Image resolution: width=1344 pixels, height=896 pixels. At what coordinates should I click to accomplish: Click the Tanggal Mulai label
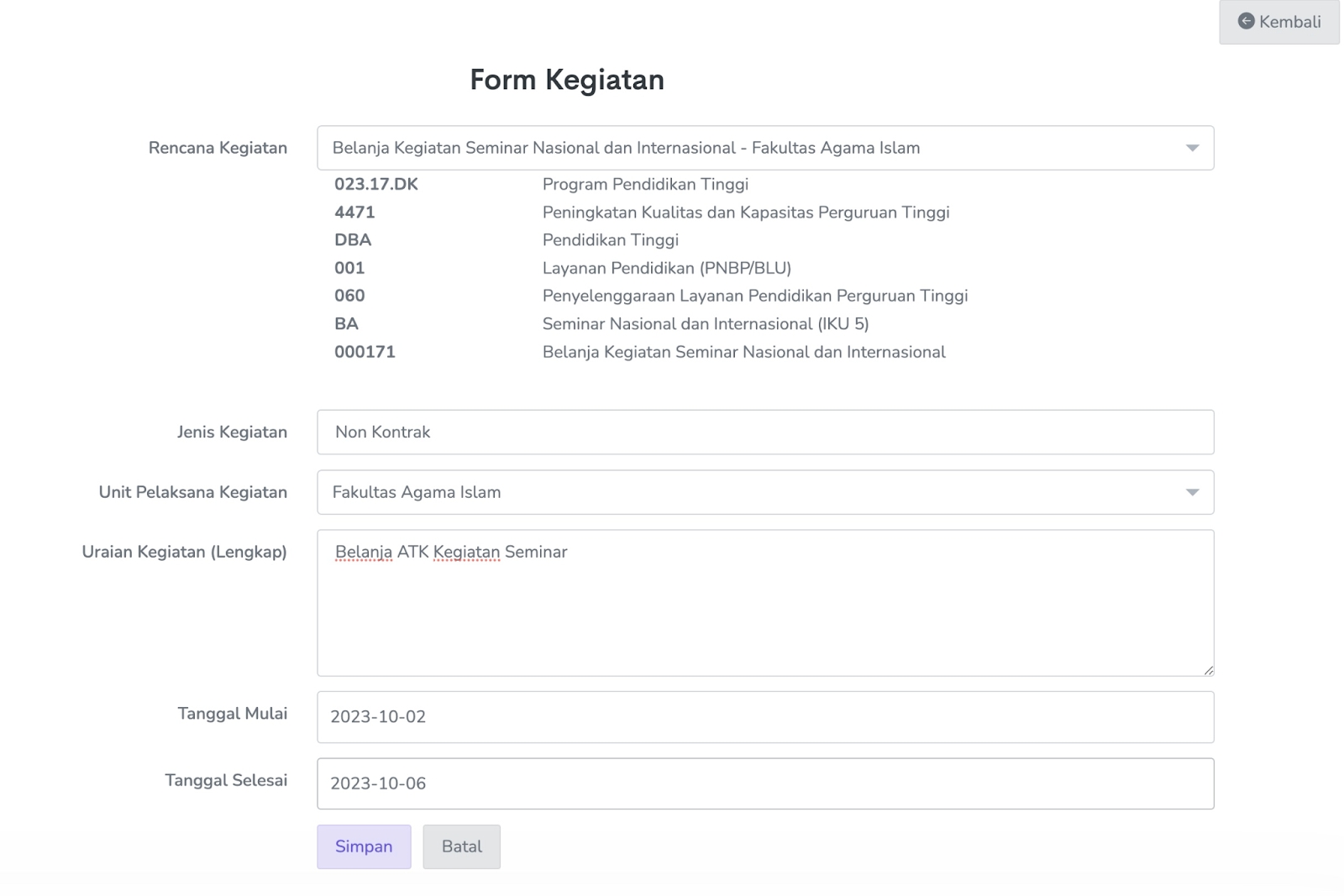pyautogui.click(x=232, y=714)
